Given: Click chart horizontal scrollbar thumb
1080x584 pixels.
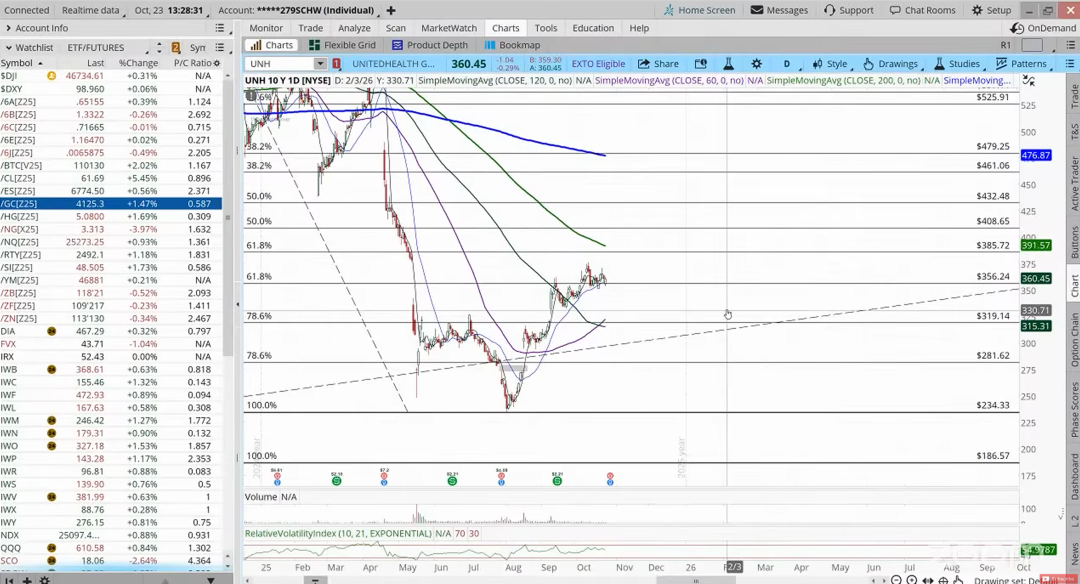Looking at the screenshot, I should [697, 581].
